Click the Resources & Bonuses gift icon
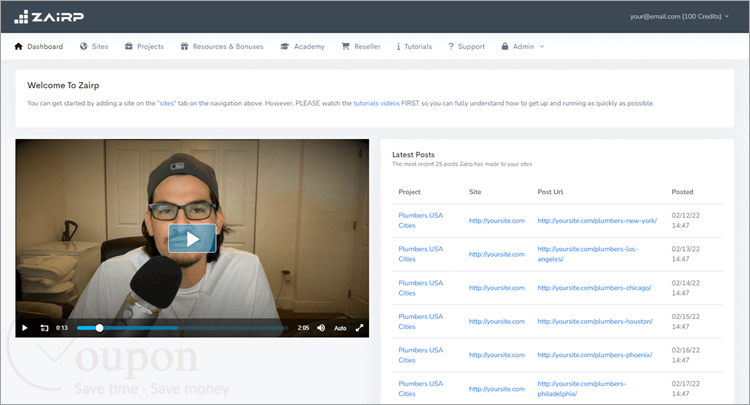 coord(184,46)
